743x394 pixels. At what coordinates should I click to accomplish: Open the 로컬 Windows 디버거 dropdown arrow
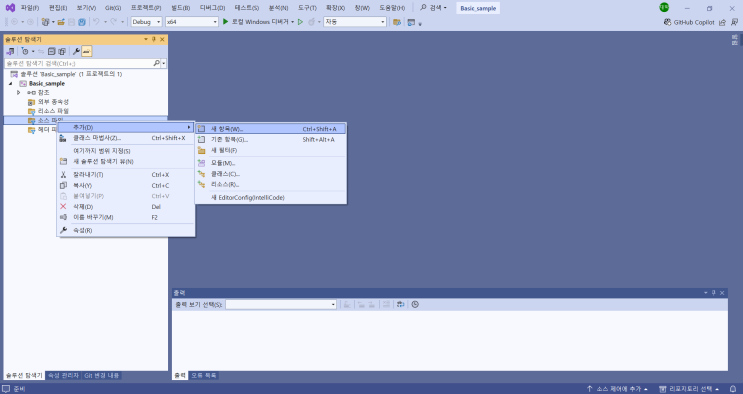tap(292, 22)
